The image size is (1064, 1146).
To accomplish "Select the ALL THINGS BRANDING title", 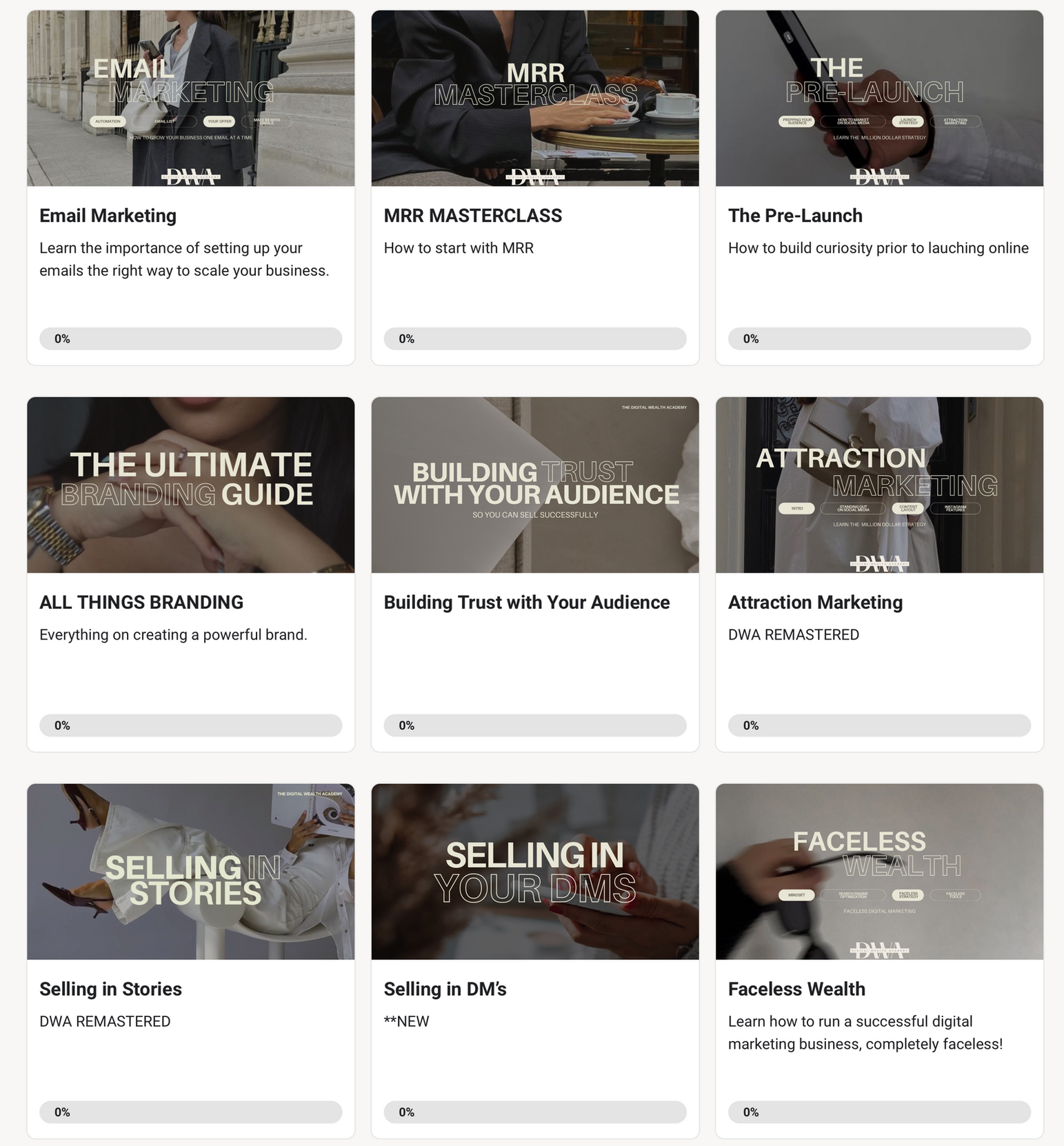I will click(x=141, y=603).
